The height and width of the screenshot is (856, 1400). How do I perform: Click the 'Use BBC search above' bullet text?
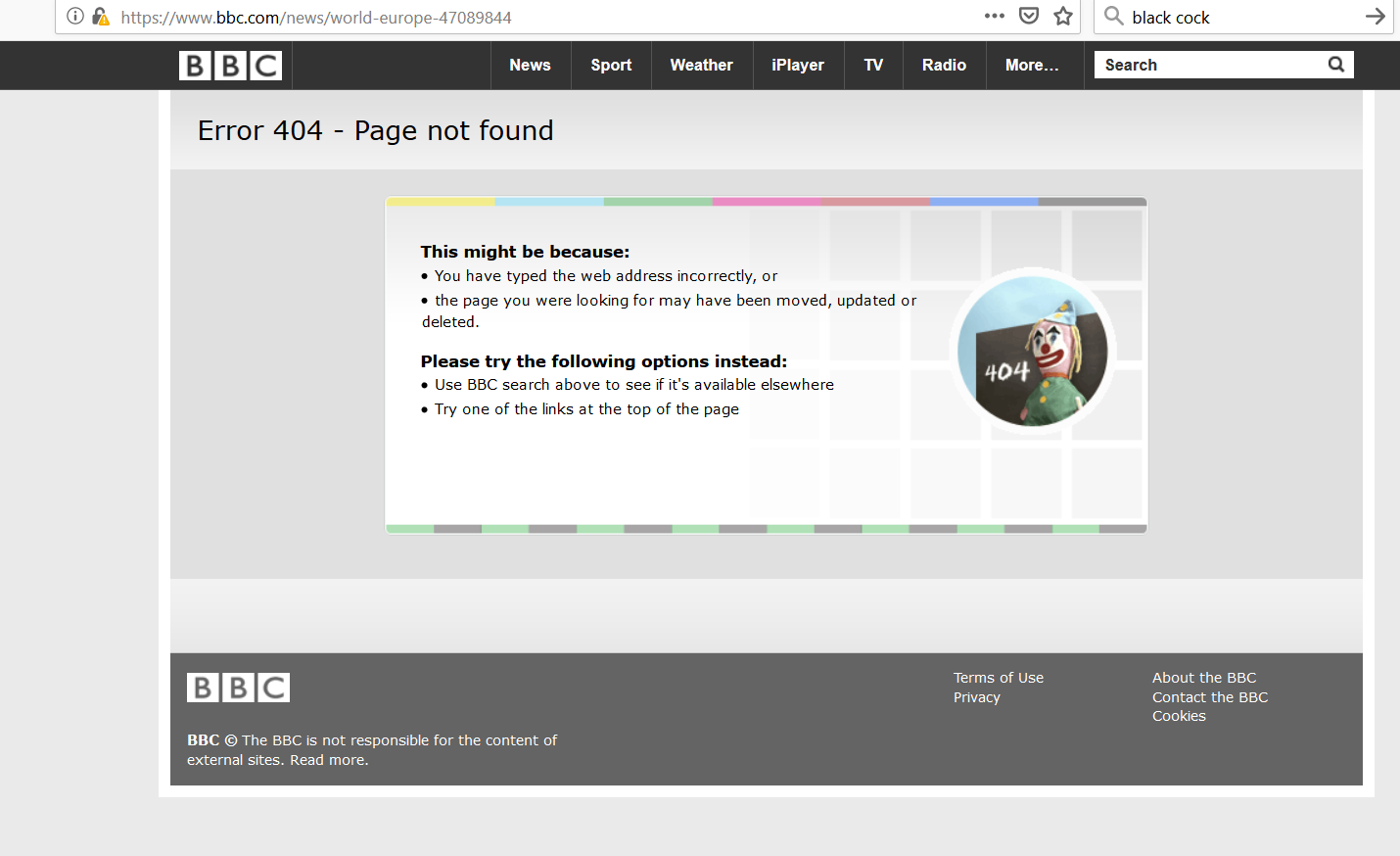(x=634, y=385)
